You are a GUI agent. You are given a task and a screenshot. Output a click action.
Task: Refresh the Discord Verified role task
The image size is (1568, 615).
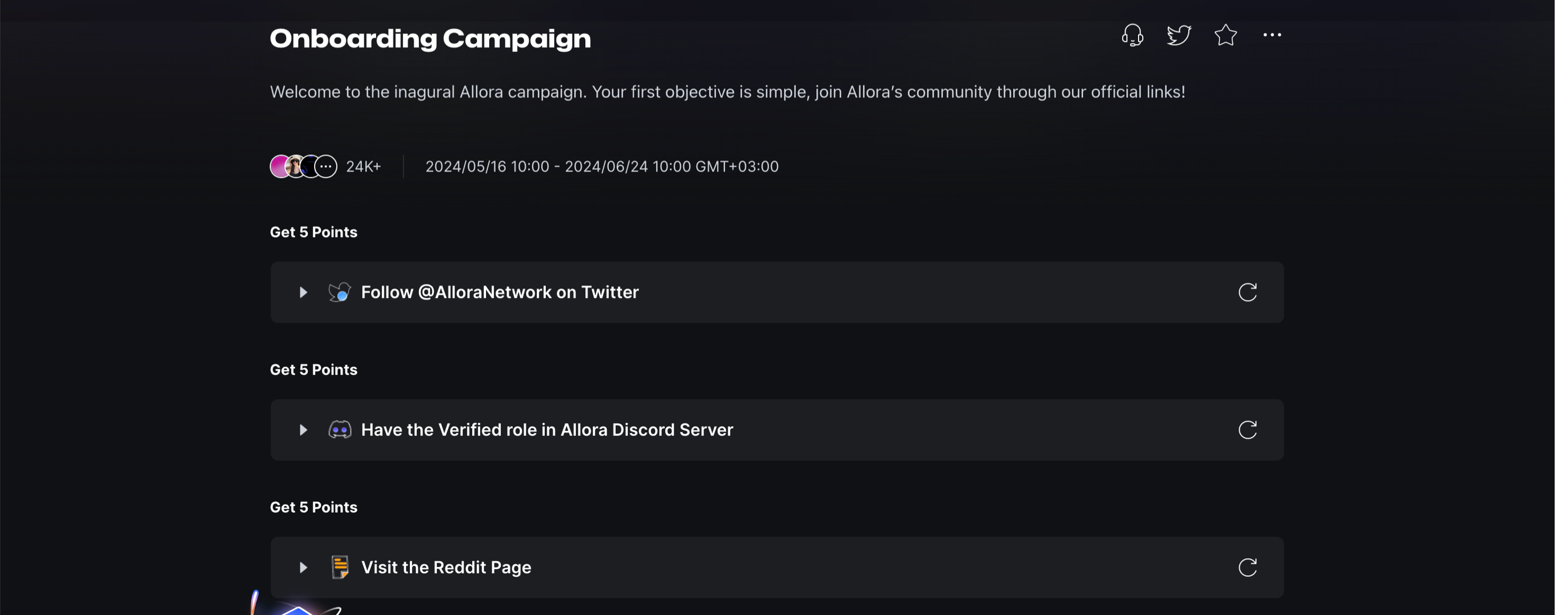[x=1247, y=430]
